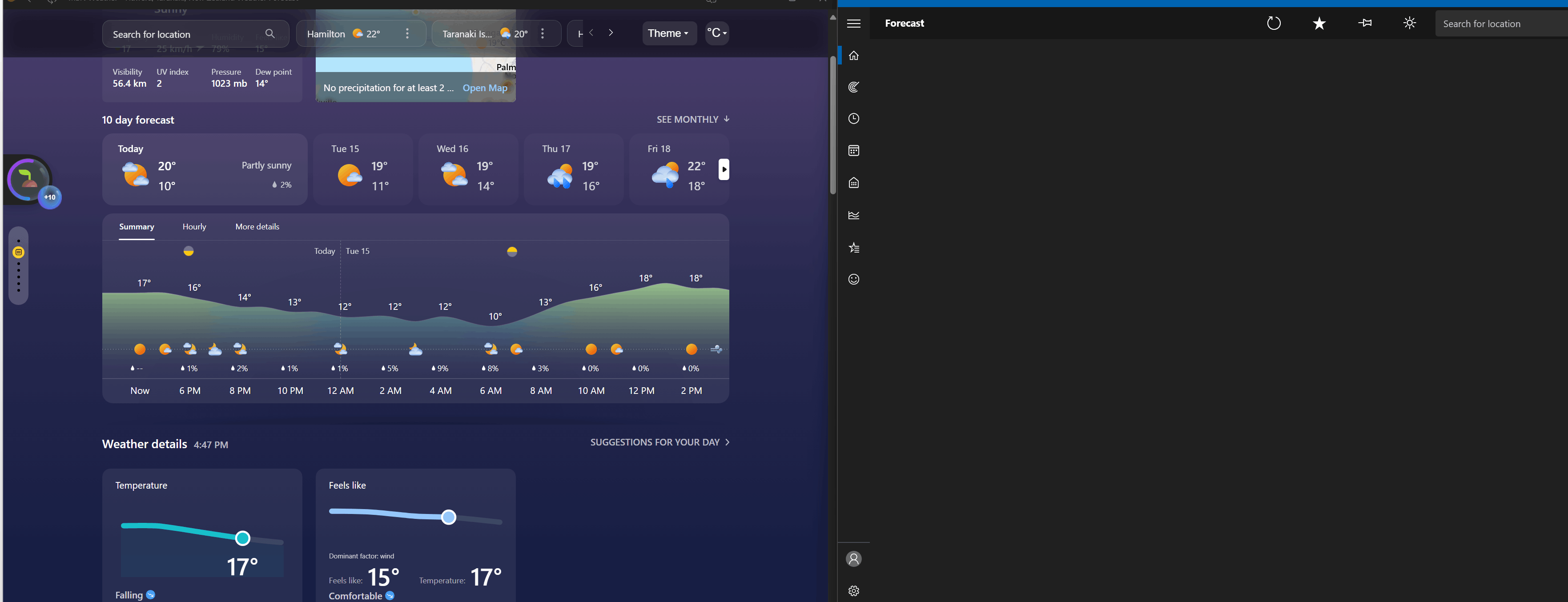The width and height of the screenshot is (1568, 602).
Task: Show next forecast days arrow
Action: tap(724, 169)
